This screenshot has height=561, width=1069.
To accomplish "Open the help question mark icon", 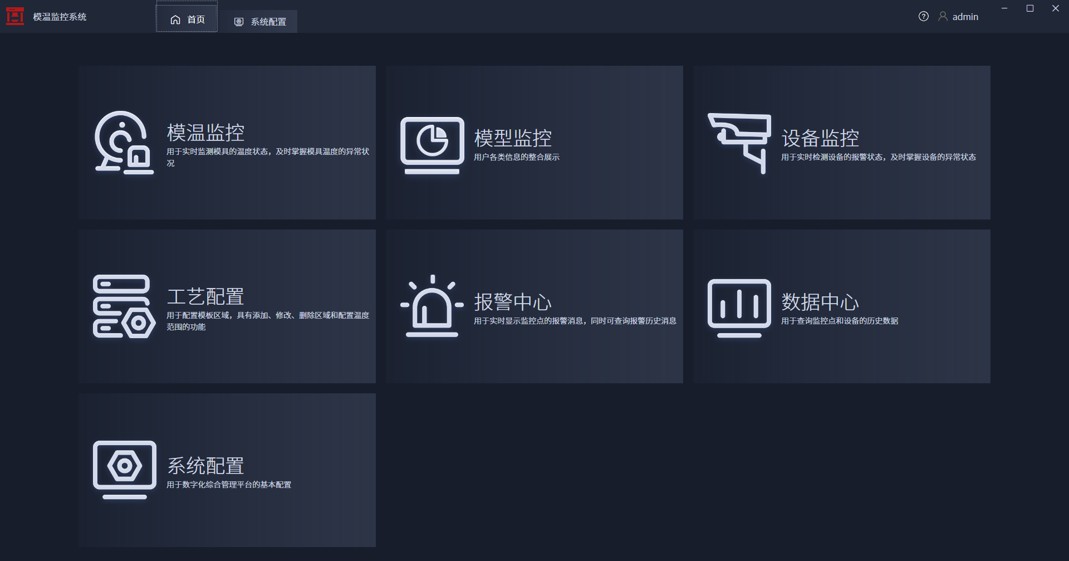I will coord(923,16).
